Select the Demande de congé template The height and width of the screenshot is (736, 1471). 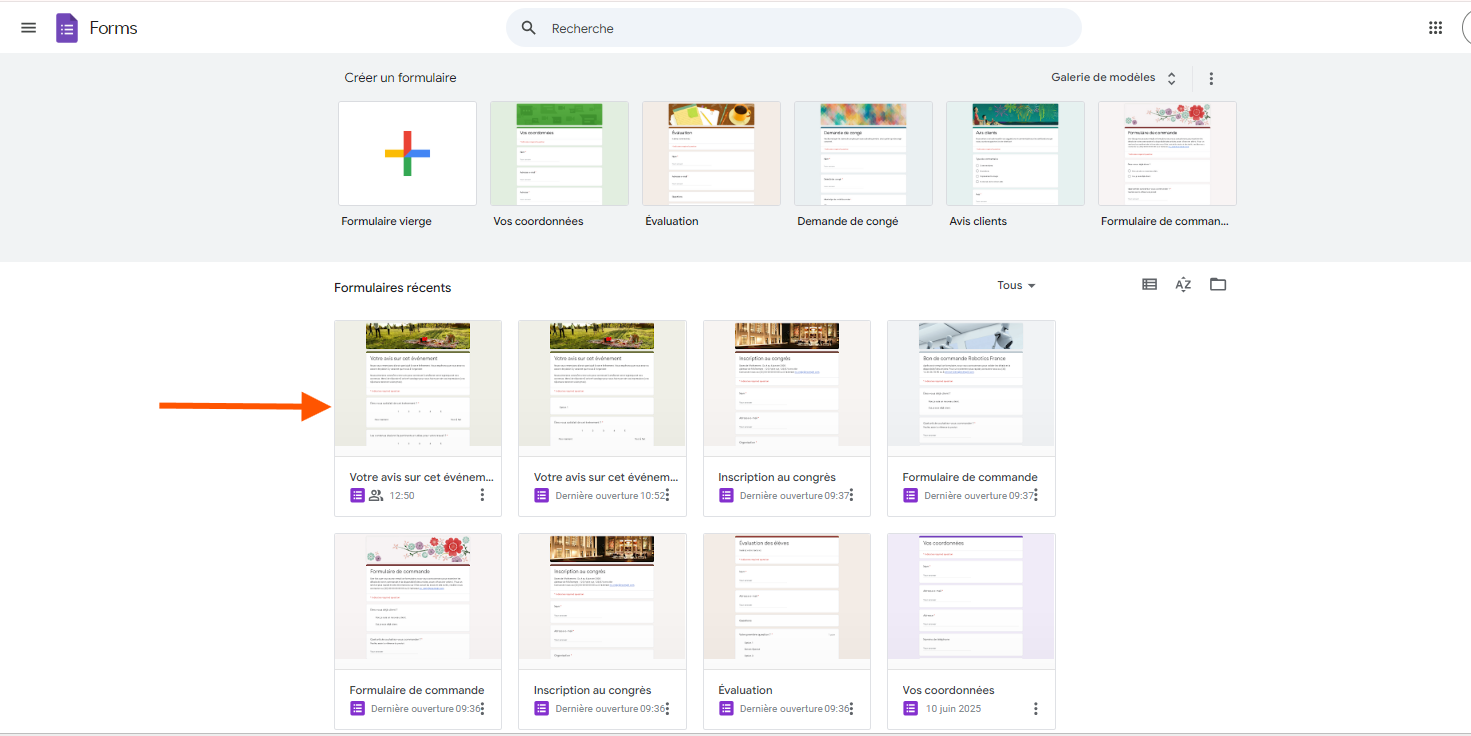pyautogui.click(x=862, y=154)
